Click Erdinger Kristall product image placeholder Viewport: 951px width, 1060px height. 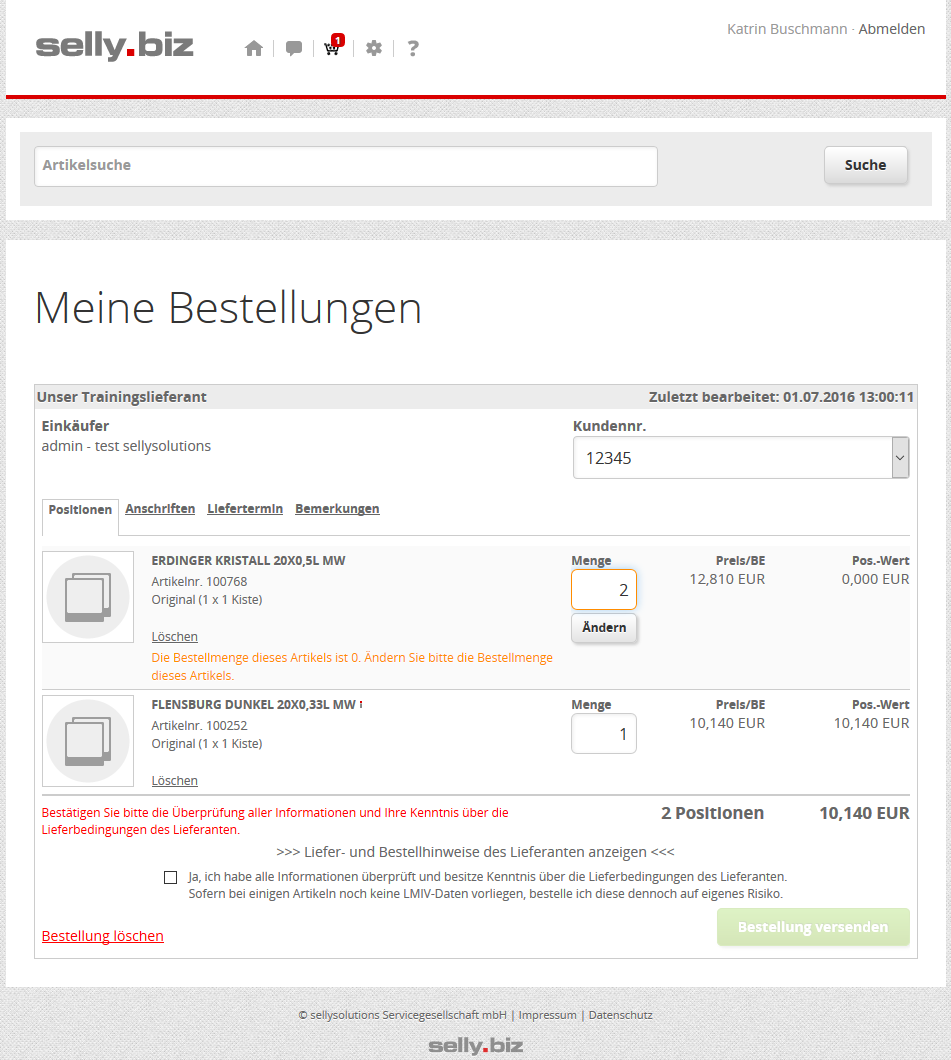(x=88, y=597)
